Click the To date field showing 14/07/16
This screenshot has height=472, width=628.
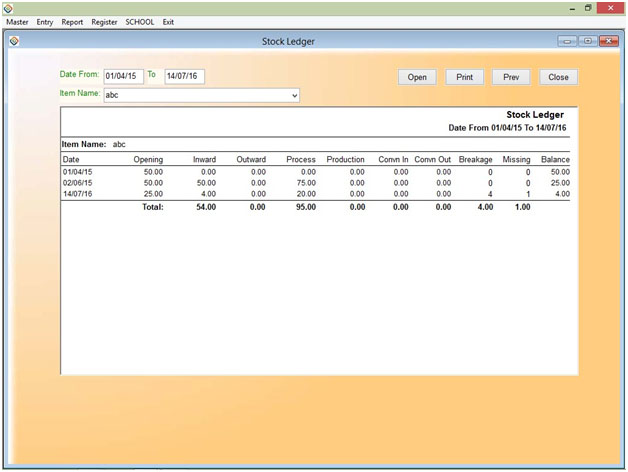[184, 77]
